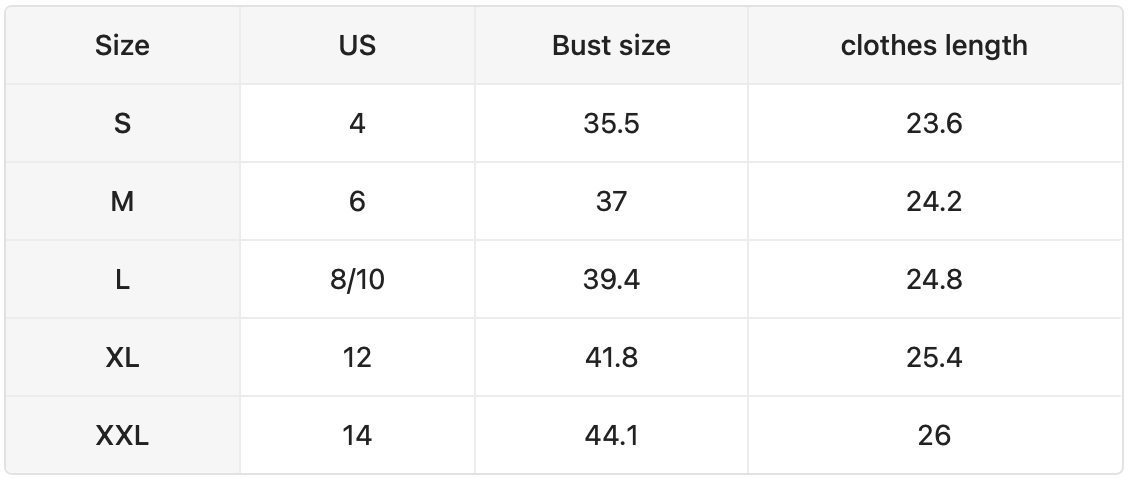Click the US size 12 cell
This screenshot has width=1134, height=478.
click(x=357, y=357)
